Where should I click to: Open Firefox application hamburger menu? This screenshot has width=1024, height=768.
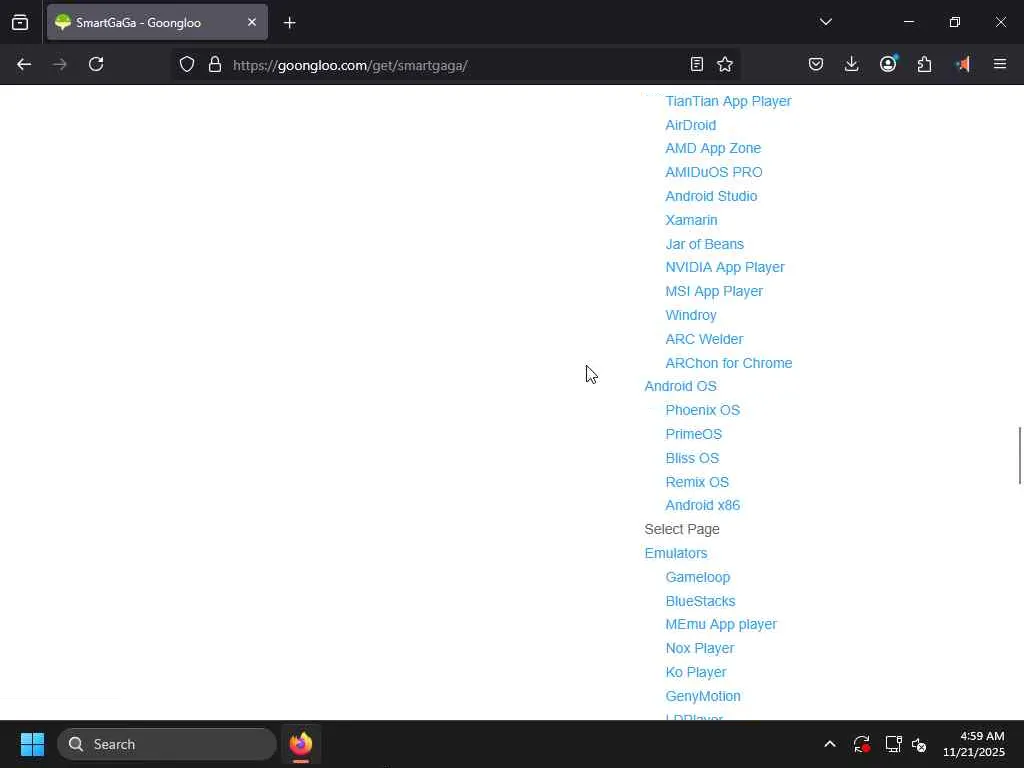pyautogui.click(x=1000, y=64)
